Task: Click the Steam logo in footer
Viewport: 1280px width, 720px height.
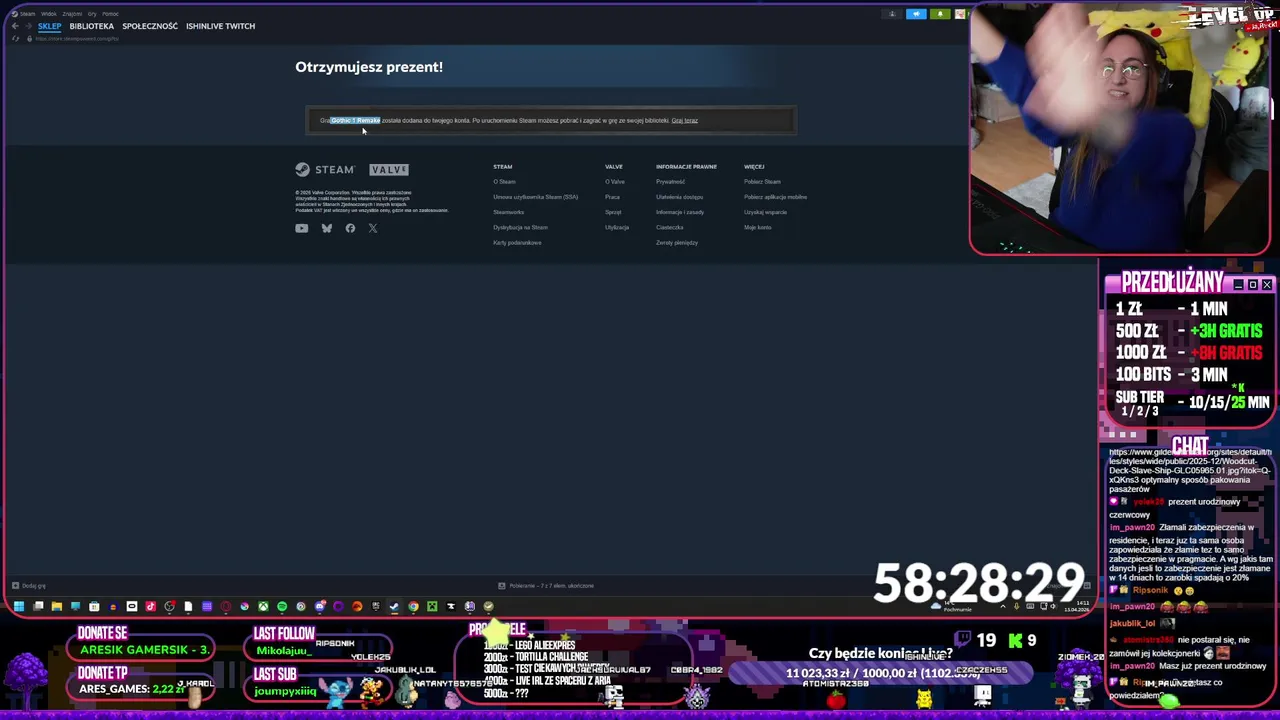Action: click(x=325, y=169)
